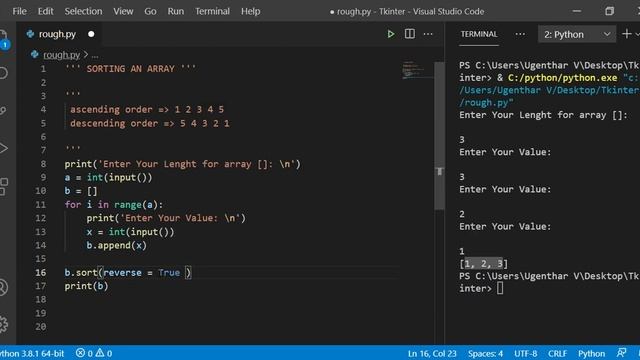
Task: Click the editor vertical scrollbar
Action: pos(439,136)
